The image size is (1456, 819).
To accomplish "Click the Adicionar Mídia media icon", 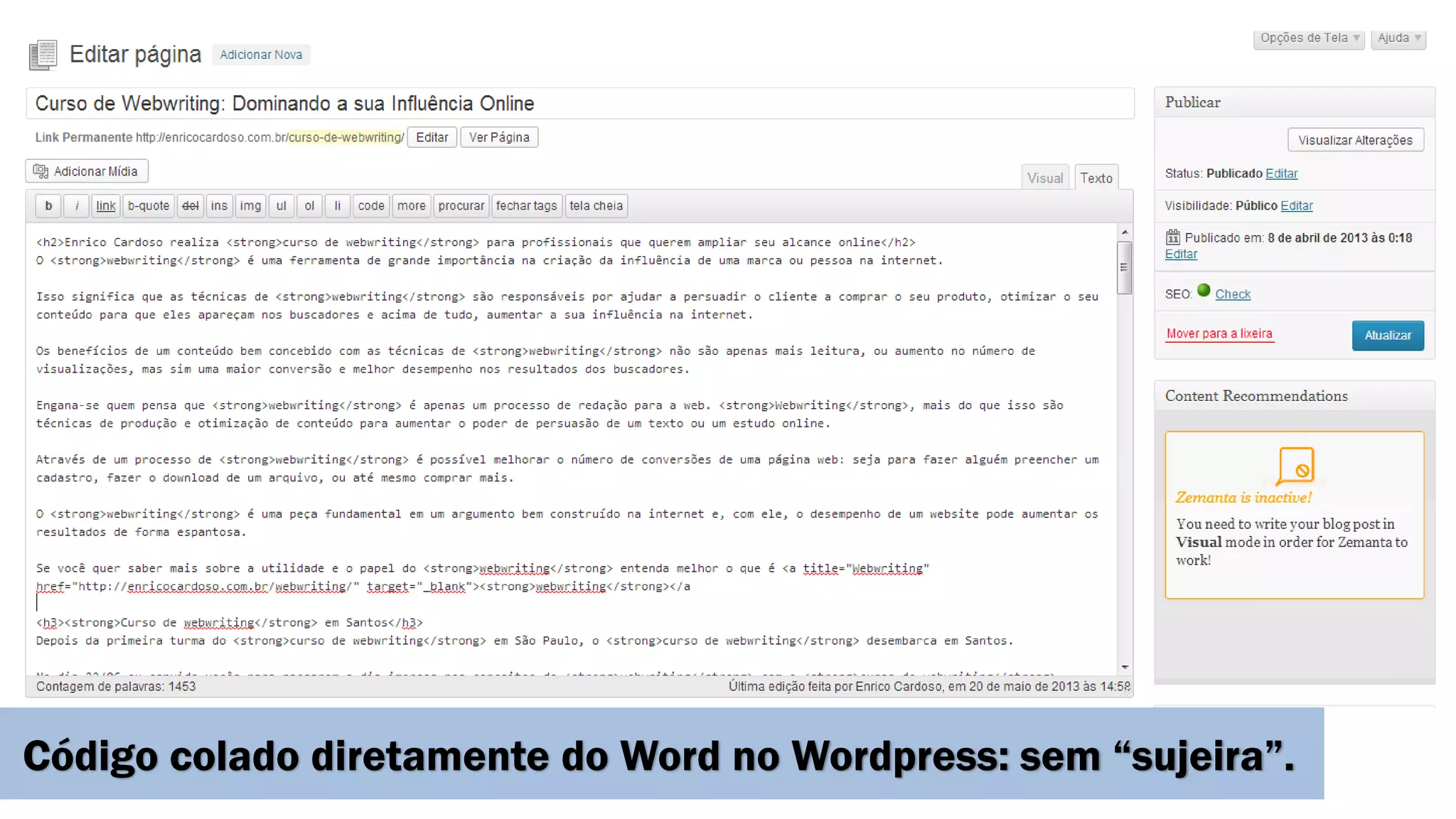I will coord(41,171).
